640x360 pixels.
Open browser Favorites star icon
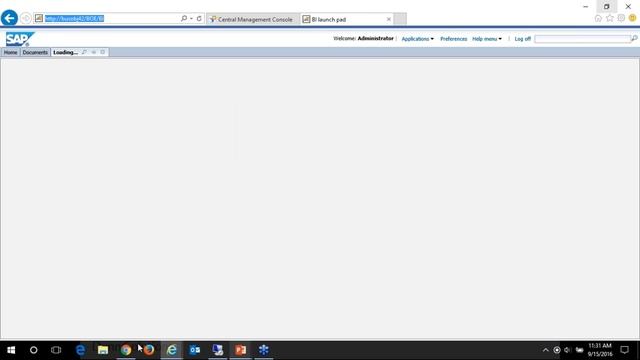click(610, 18)
